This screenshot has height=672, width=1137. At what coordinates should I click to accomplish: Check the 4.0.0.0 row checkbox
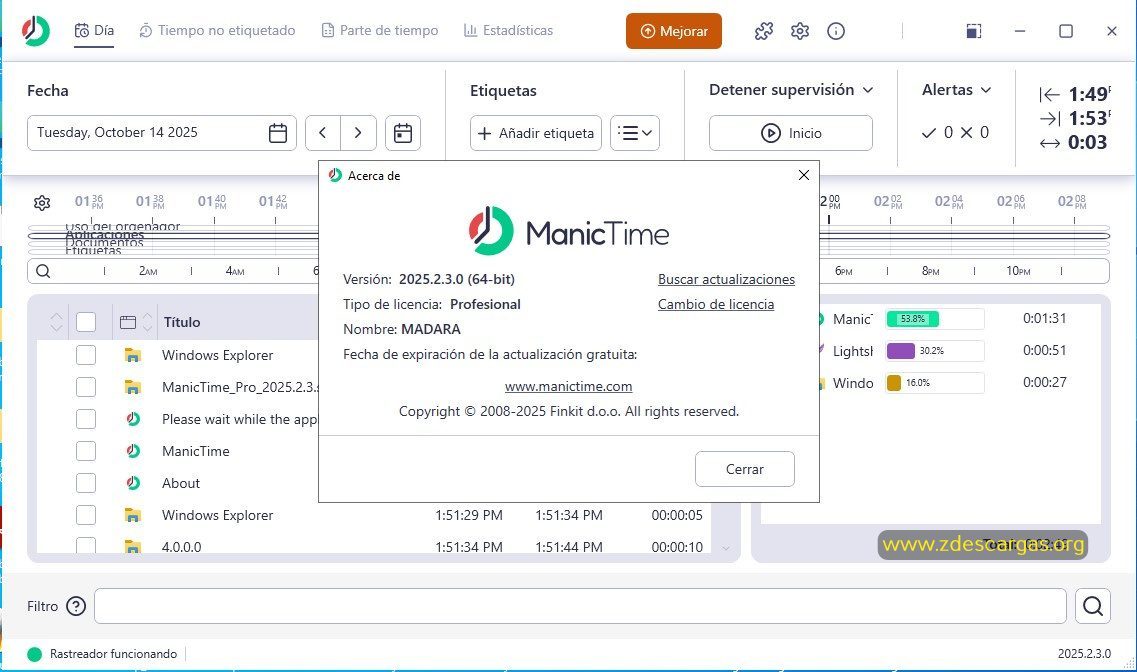click(86, 545)
